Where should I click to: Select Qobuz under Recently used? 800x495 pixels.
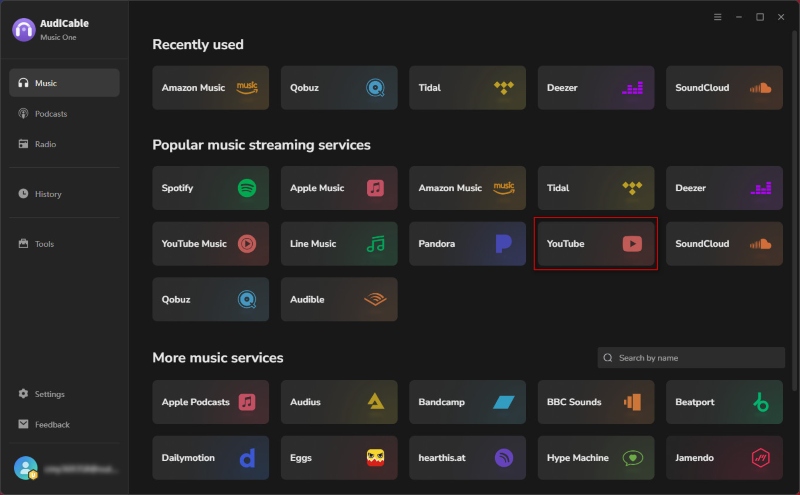(339, 88)
